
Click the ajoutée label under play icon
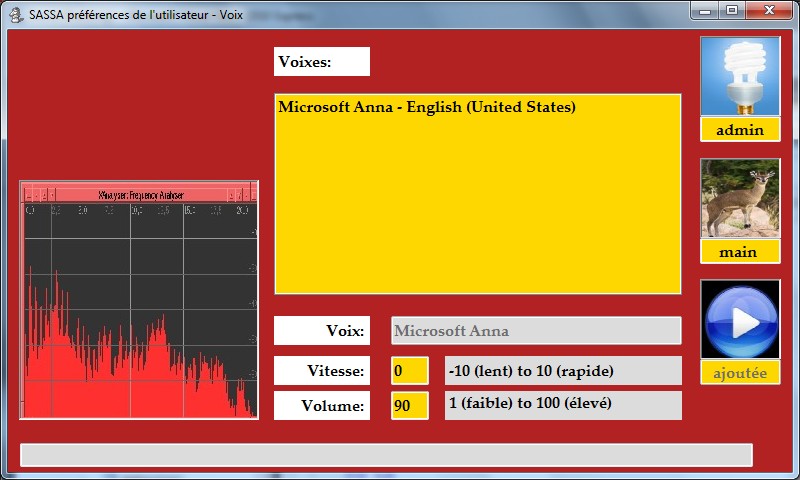(740, 373)
